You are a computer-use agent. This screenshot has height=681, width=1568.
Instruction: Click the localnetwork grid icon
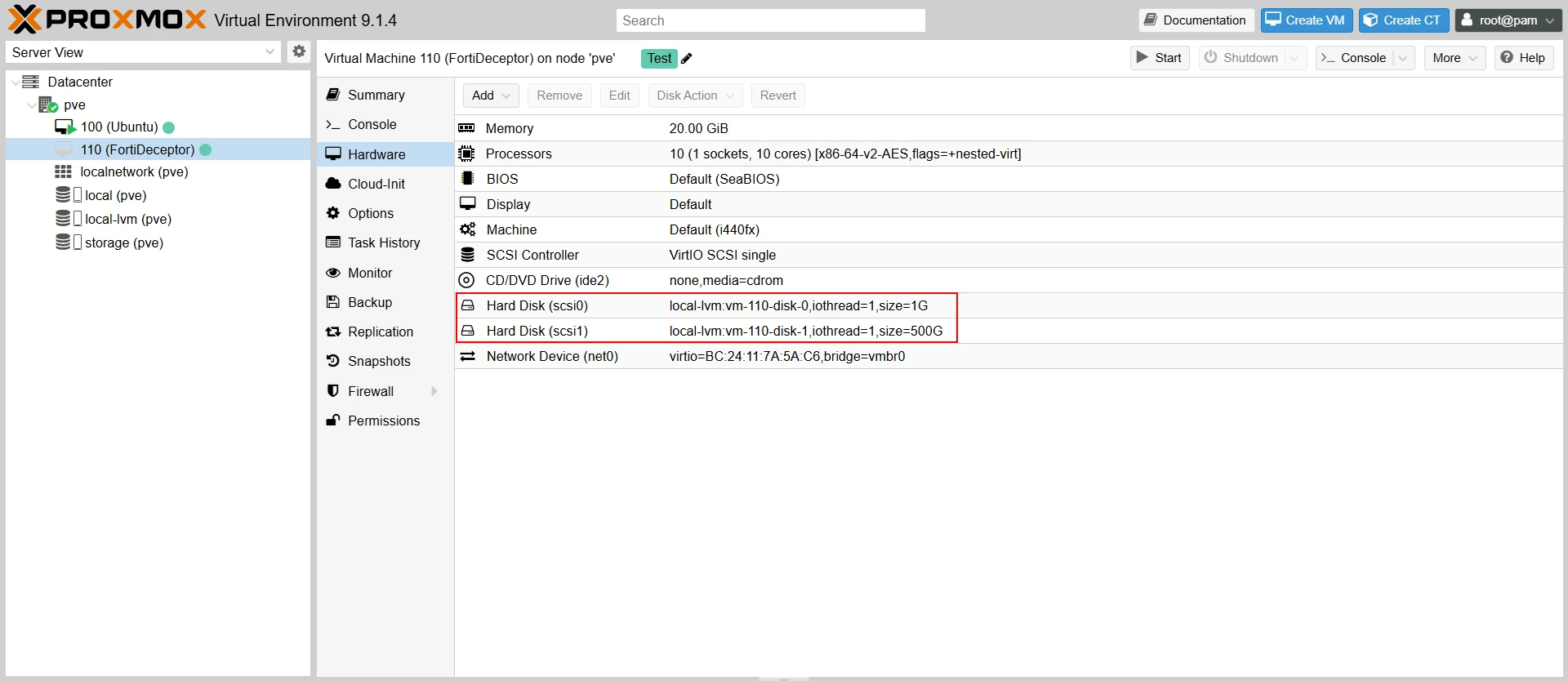tap(64, 171)
